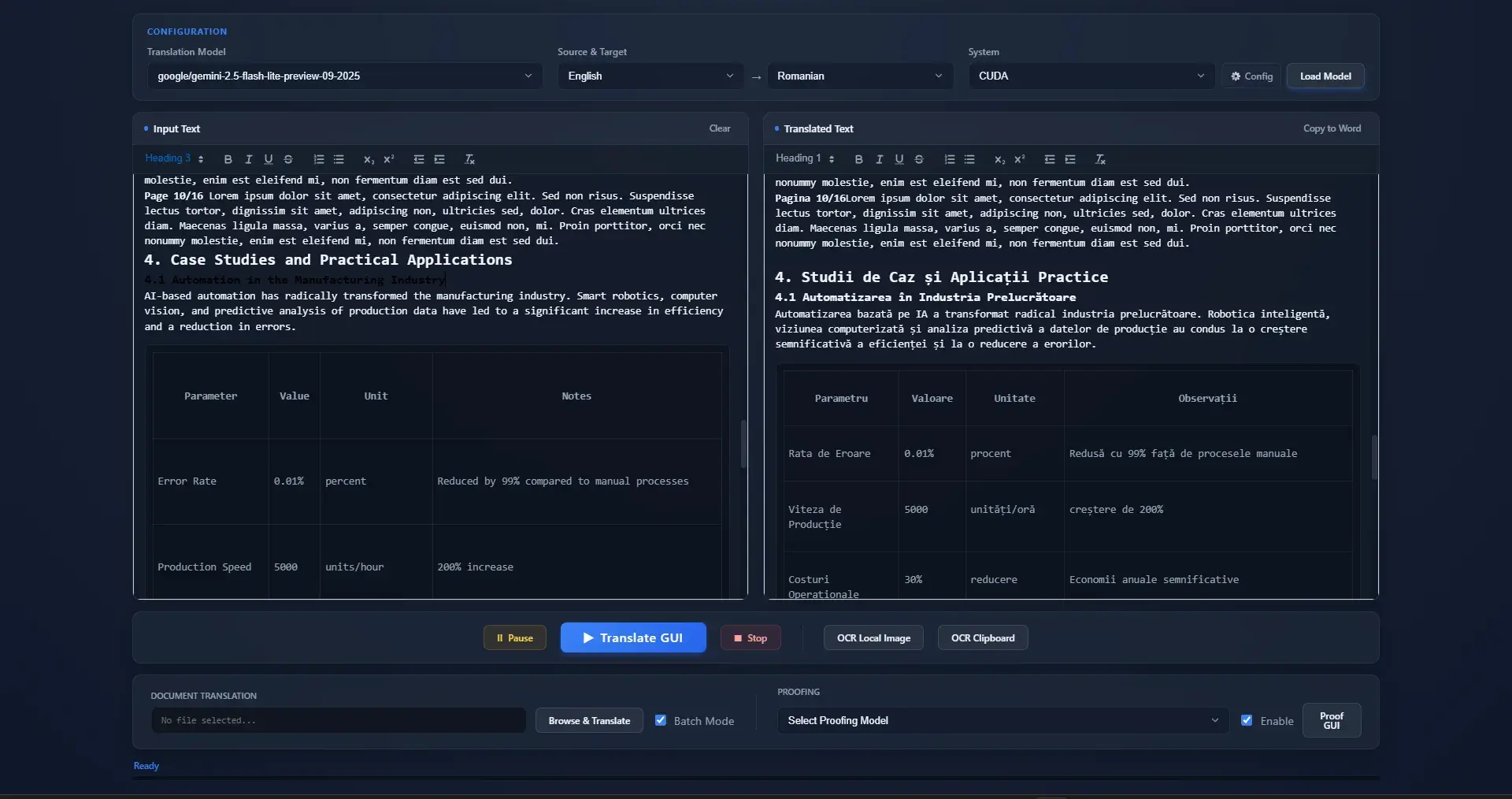Apply ordered list in Input Text toolbar
The image size is (1512, 799).
[x=319, y=159]
